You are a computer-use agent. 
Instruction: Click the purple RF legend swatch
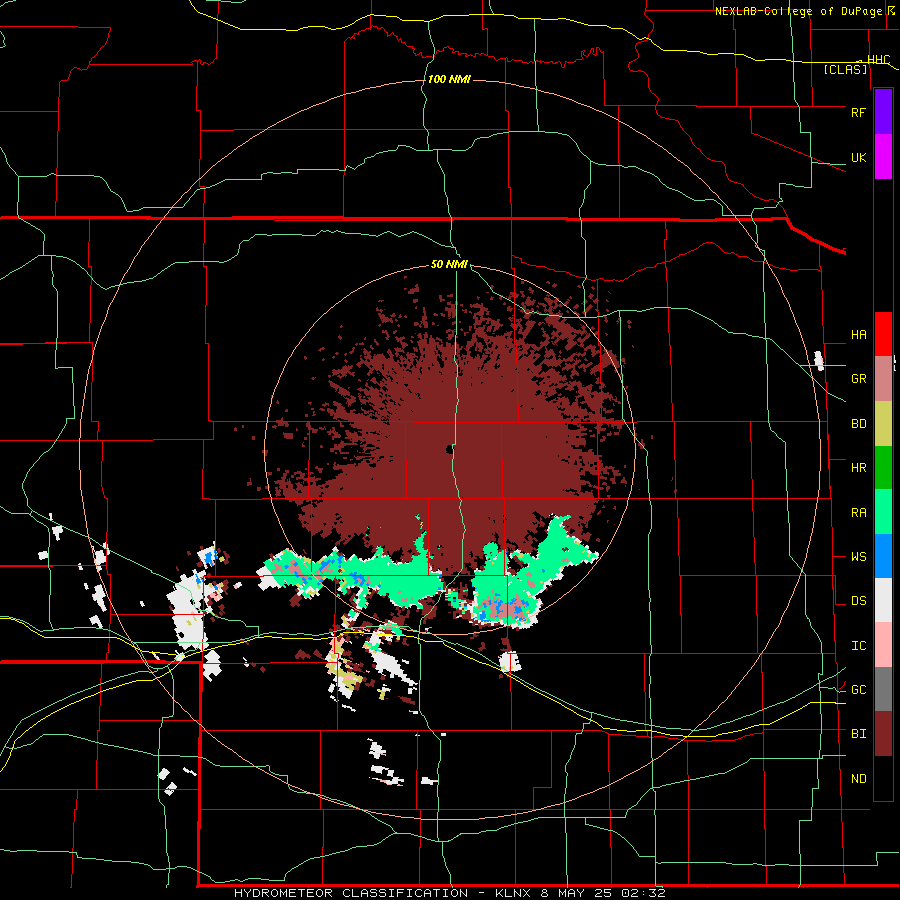(x=883, y=112)
